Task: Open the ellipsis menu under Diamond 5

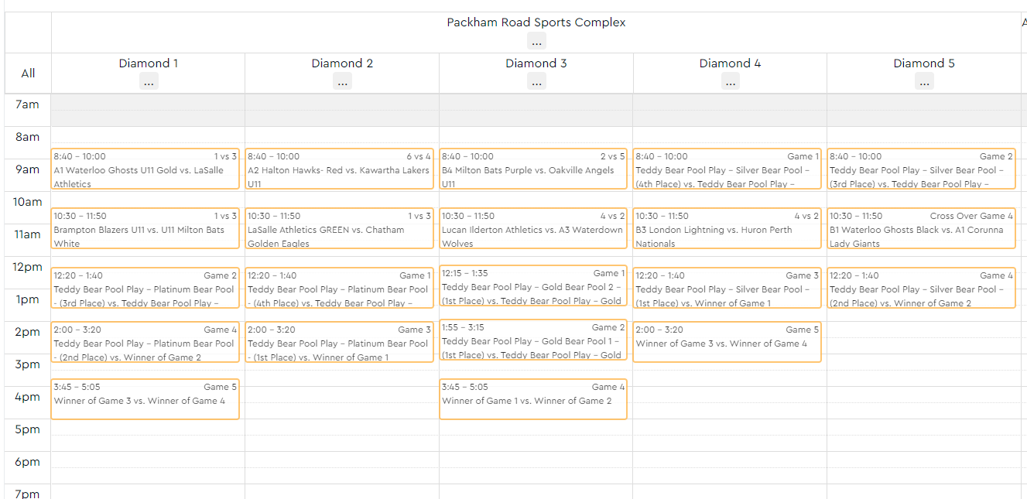Action: pyautogui.click(x=924, y=82)
